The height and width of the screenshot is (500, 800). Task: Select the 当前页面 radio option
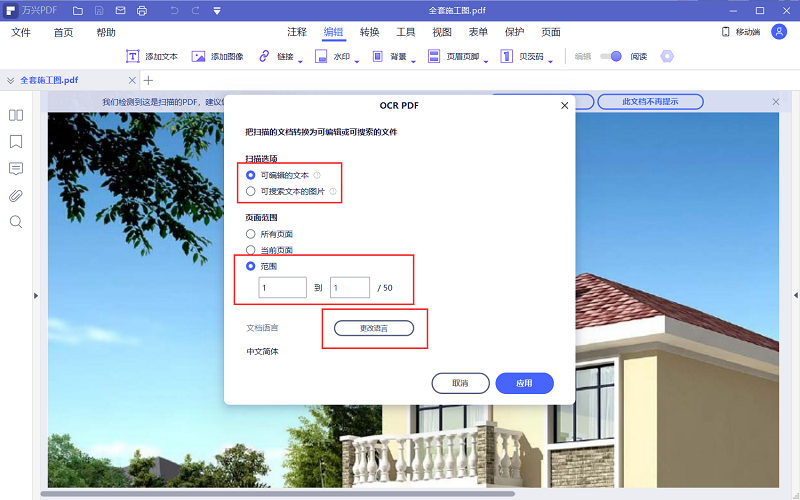pos(251,250)
